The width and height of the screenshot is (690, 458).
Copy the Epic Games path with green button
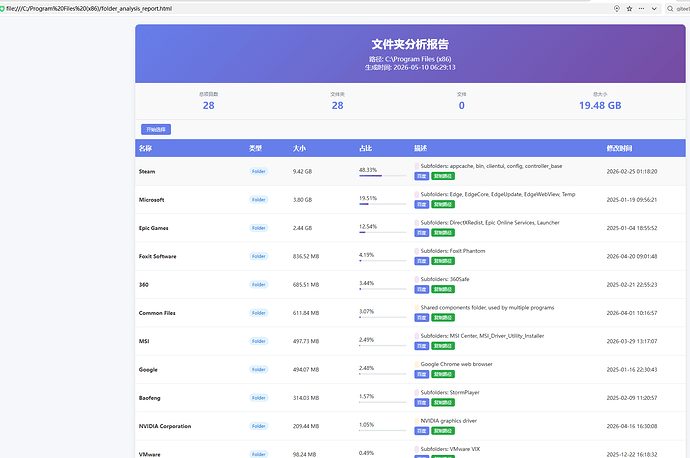pos(443,232)
